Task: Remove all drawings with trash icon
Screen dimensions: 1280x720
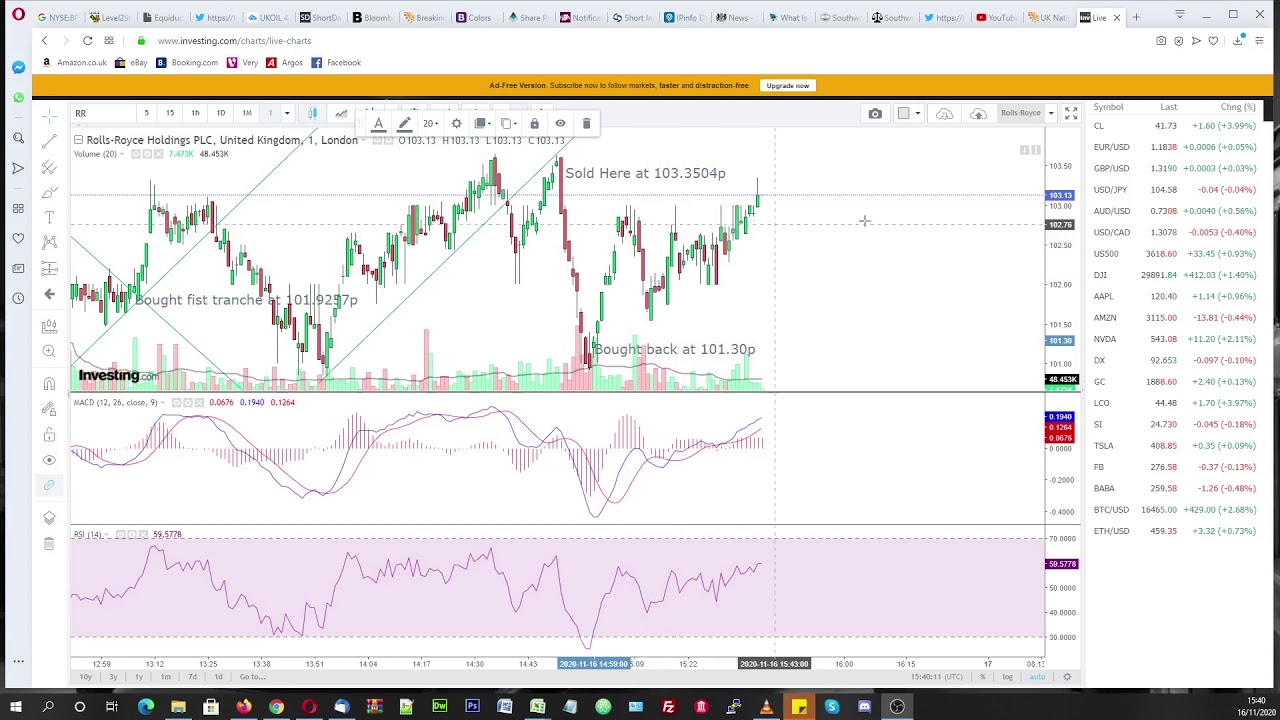Action: [x=49, y=543]
